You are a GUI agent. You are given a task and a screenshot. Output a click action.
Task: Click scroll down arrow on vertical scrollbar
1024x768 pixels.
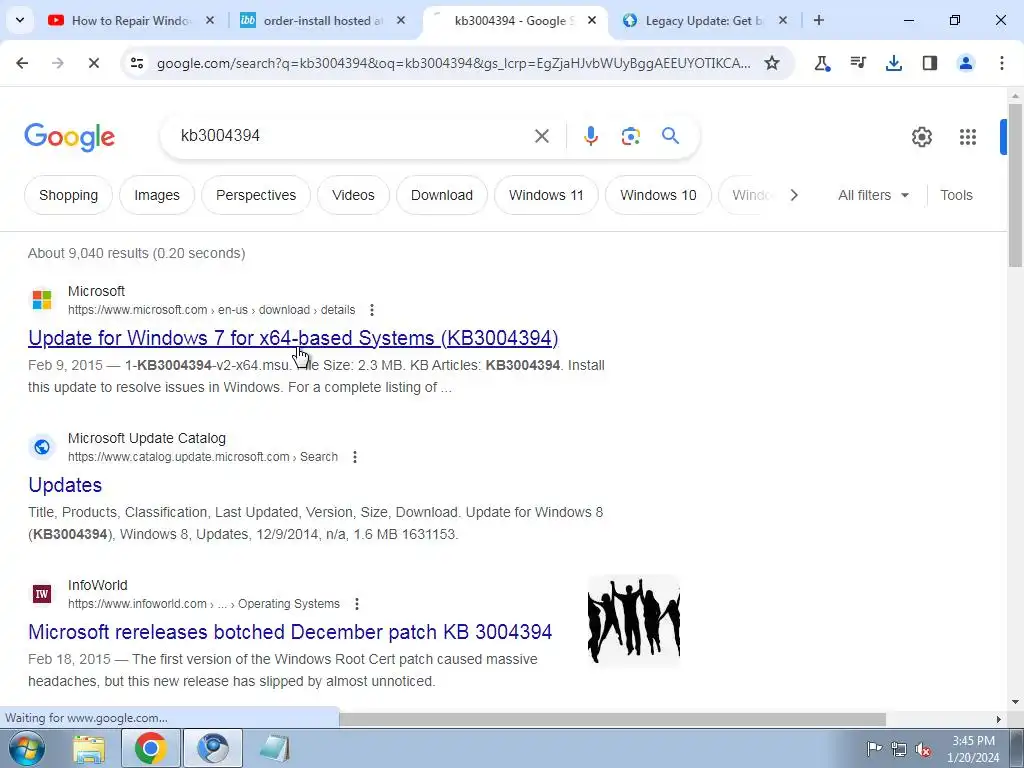[x=1016, y=703]
